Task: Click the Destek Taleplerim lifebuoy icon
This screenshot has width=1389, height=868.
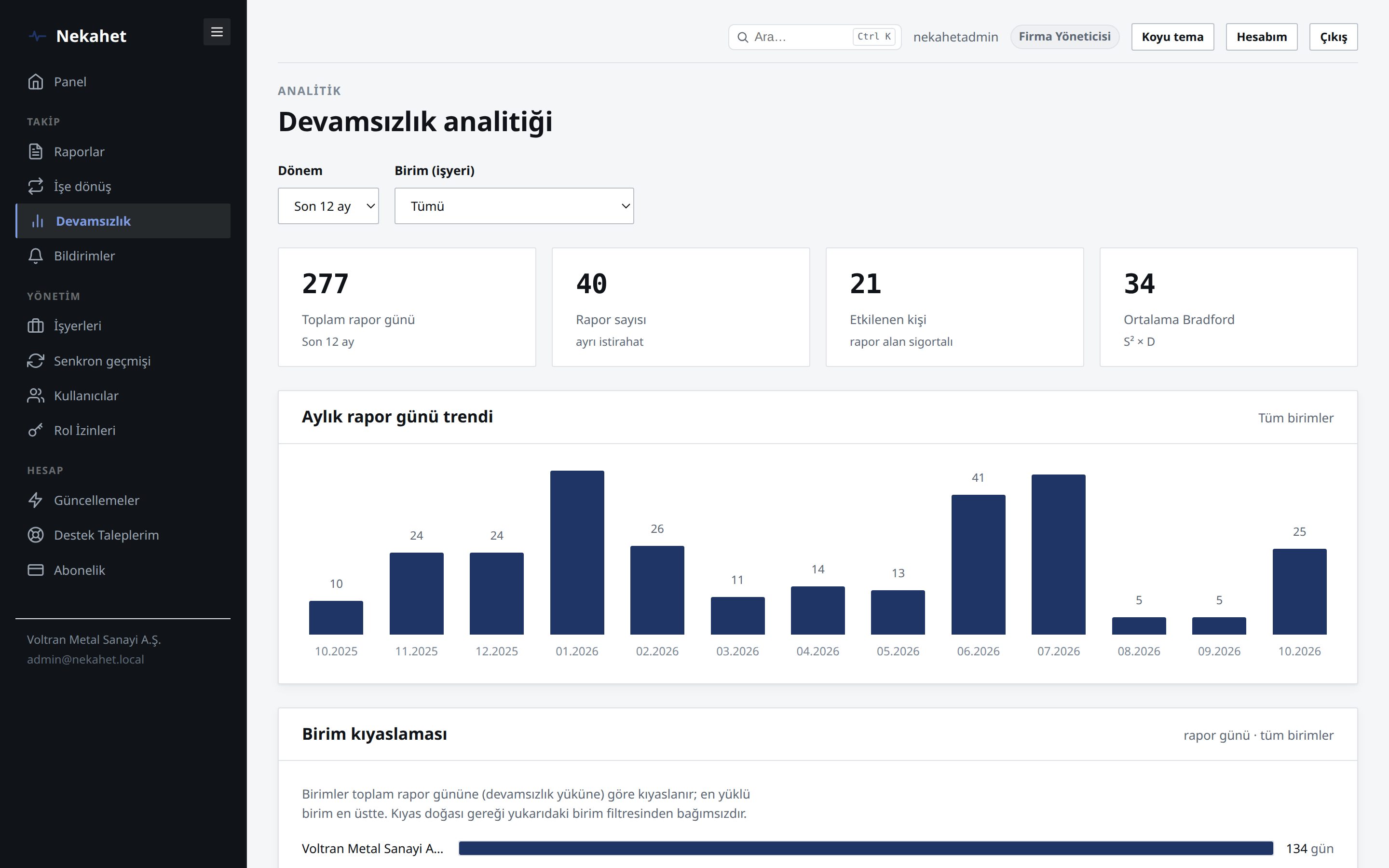Action: (36, 535)
